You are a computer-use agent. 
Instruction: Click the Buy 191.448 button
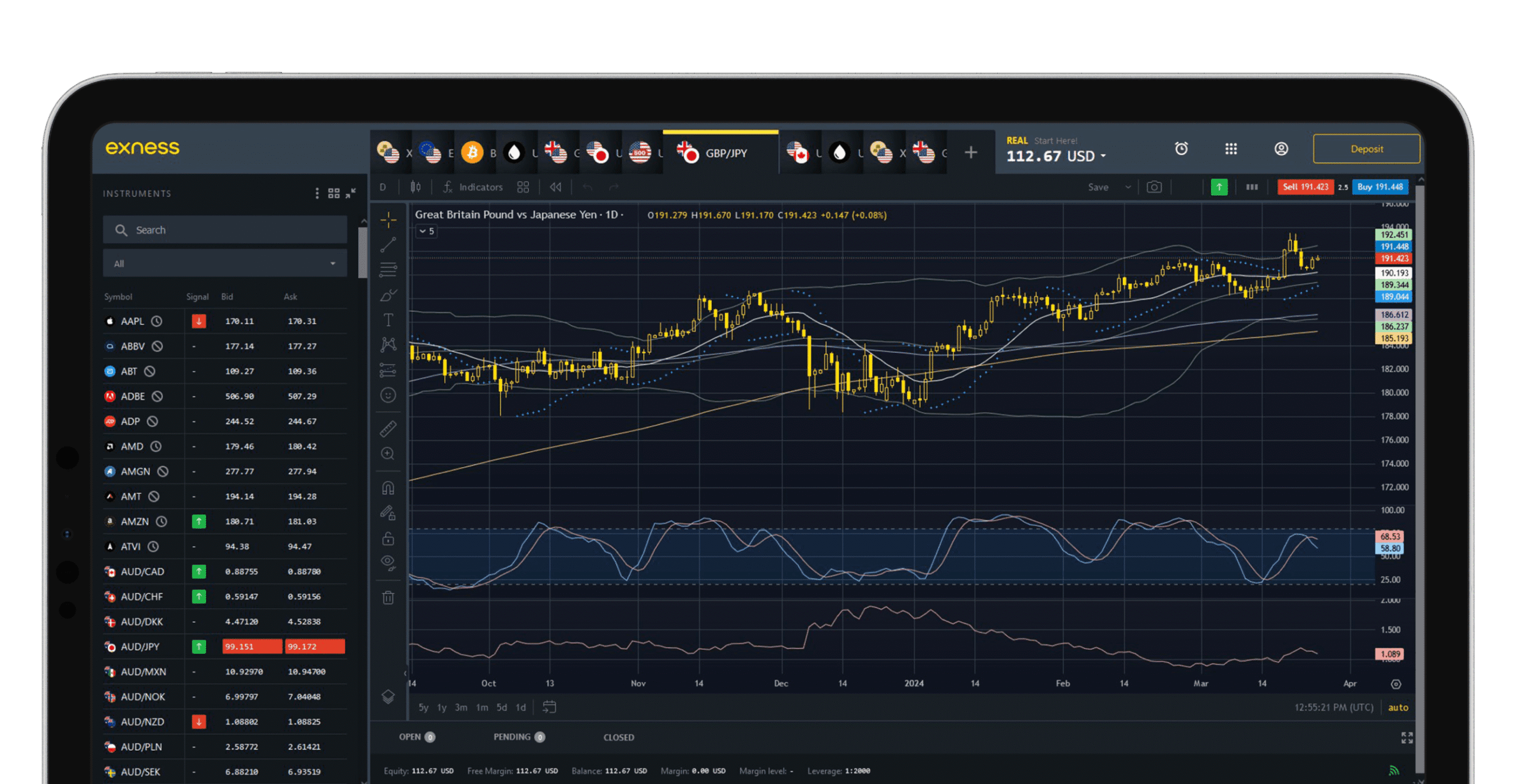(x=1380, y=187)
